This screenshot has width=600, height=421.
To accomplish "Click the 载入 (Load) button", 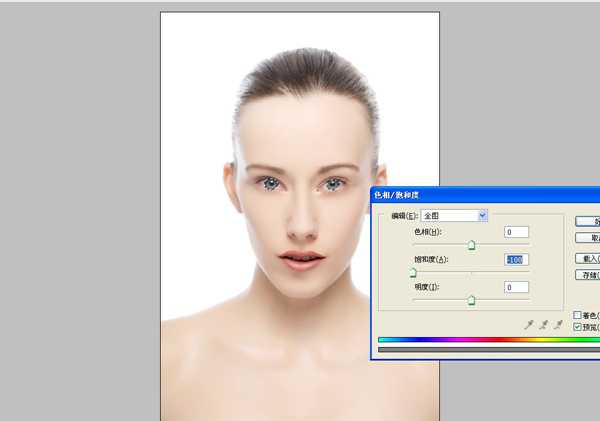I will pos(590,257).
